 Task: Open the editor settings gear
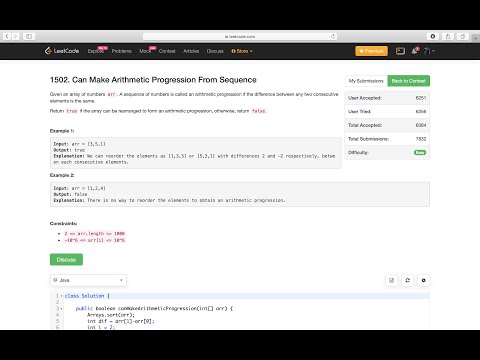[423, 280]
